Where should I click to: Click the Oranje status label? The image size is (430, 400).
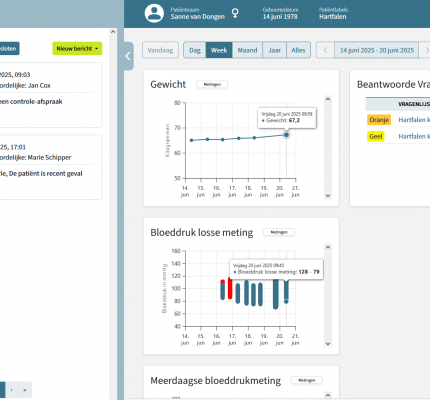click(379, 120)
